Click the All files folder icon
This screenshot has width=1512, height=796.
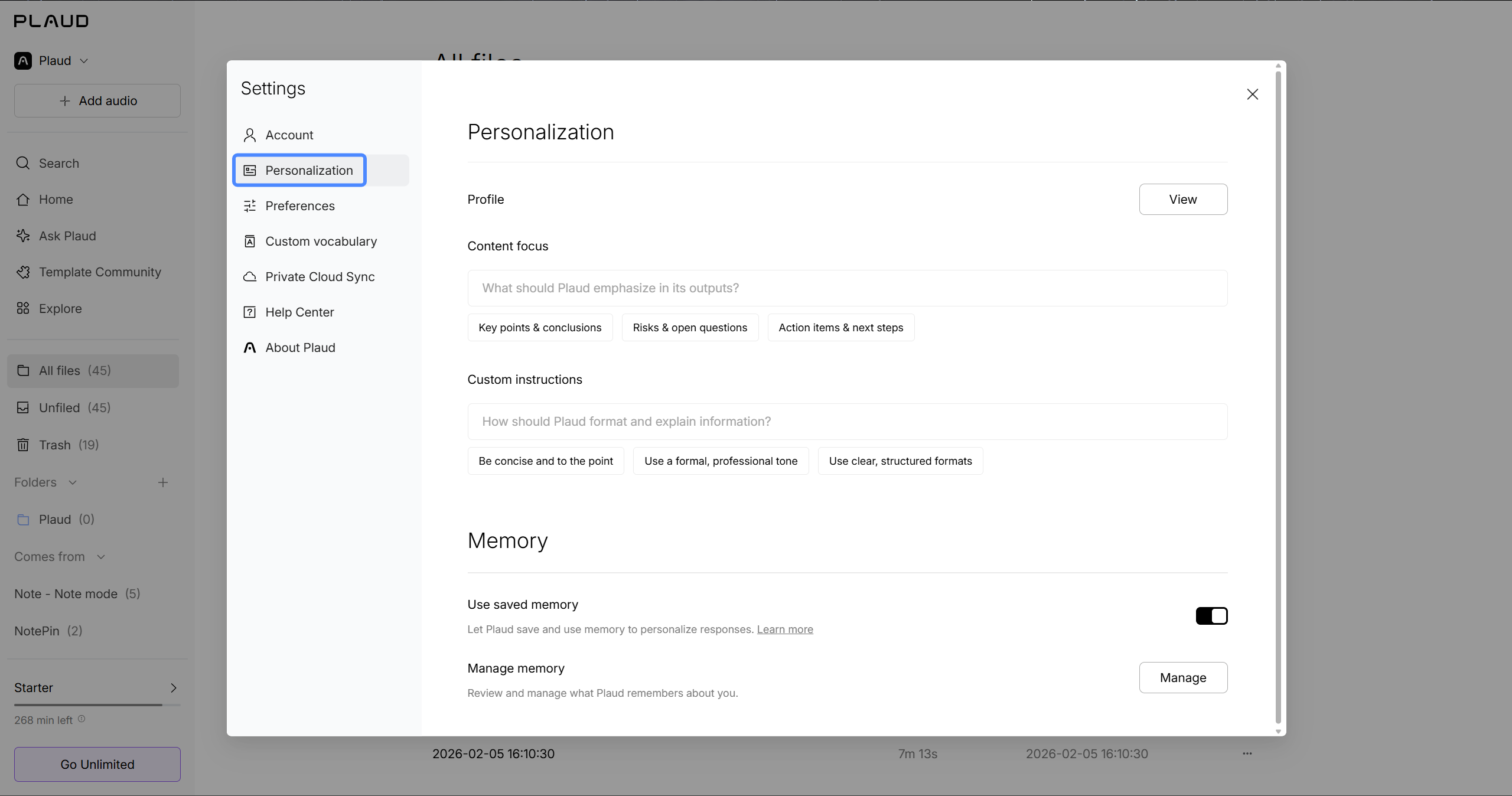(23, 371)
